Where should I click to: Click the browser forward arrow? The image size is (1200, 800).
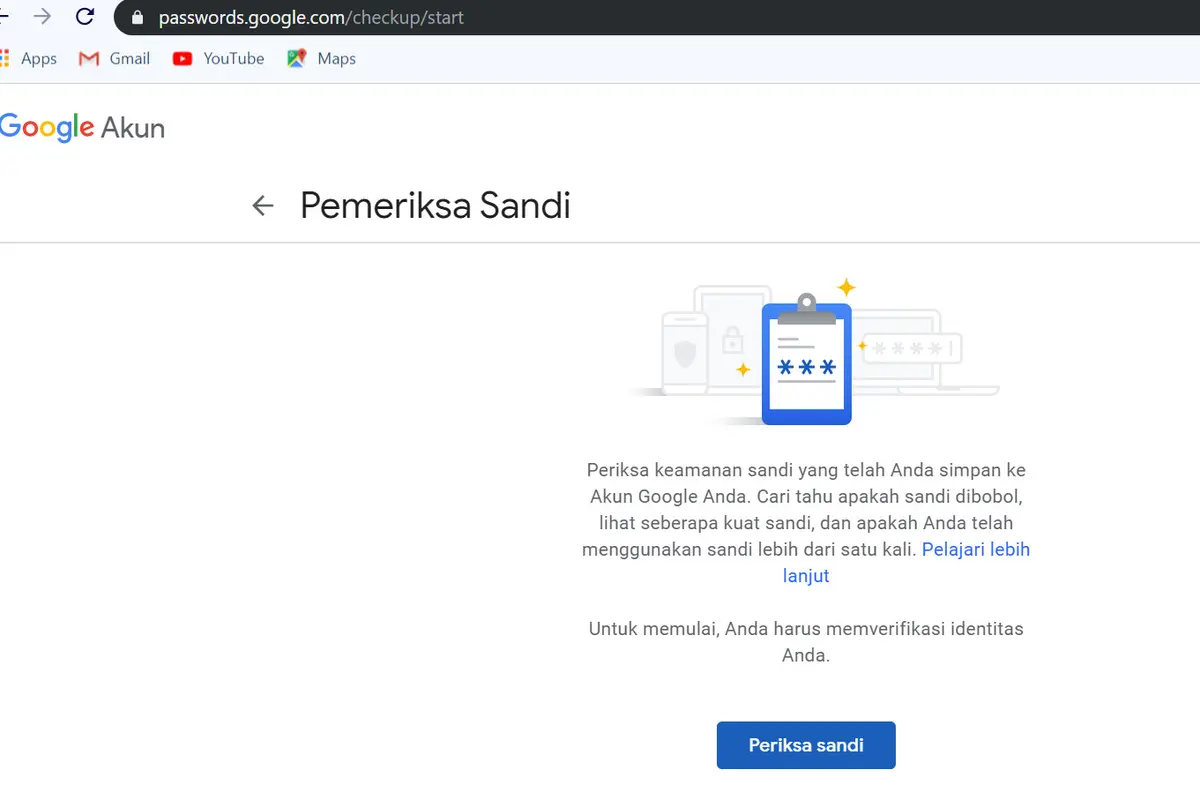[x=42, y=16]
